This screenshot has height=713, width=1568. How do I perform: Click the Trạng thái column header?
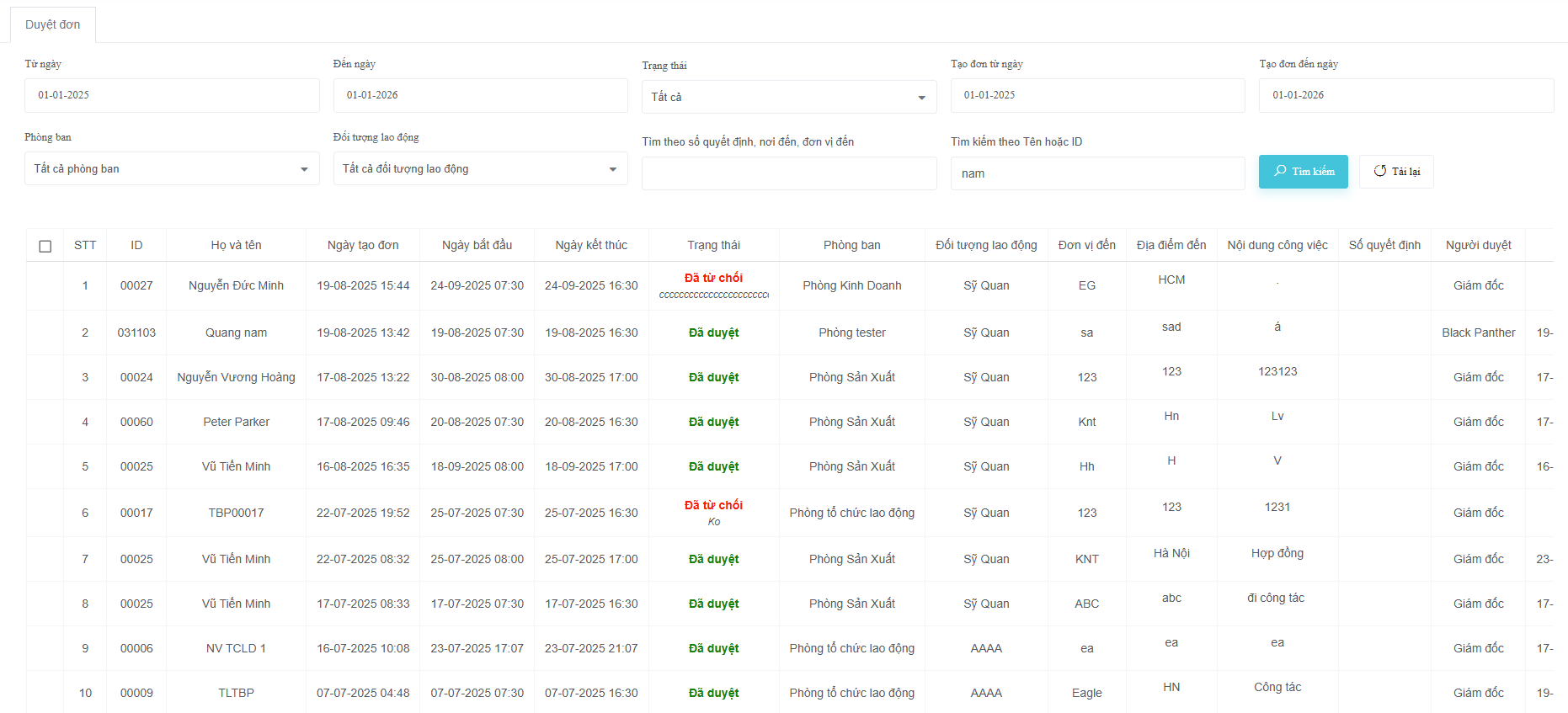[713, 245]
